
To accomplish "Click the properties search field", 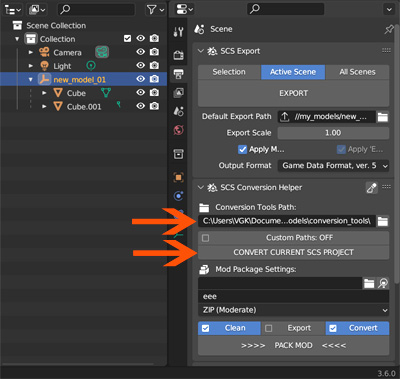I will coord(285,9).
